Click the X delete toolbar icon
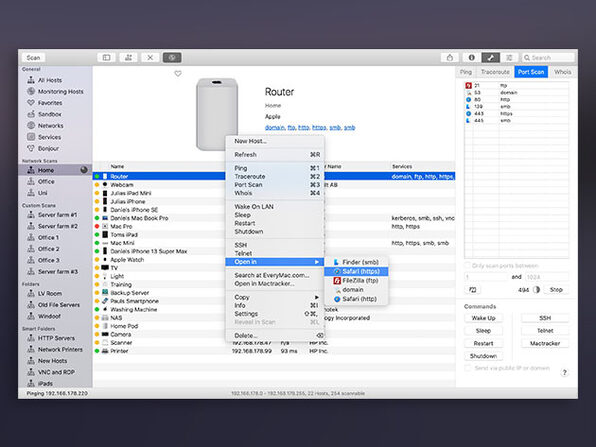This screenshot has height=447, width=596. coord(150,57)
